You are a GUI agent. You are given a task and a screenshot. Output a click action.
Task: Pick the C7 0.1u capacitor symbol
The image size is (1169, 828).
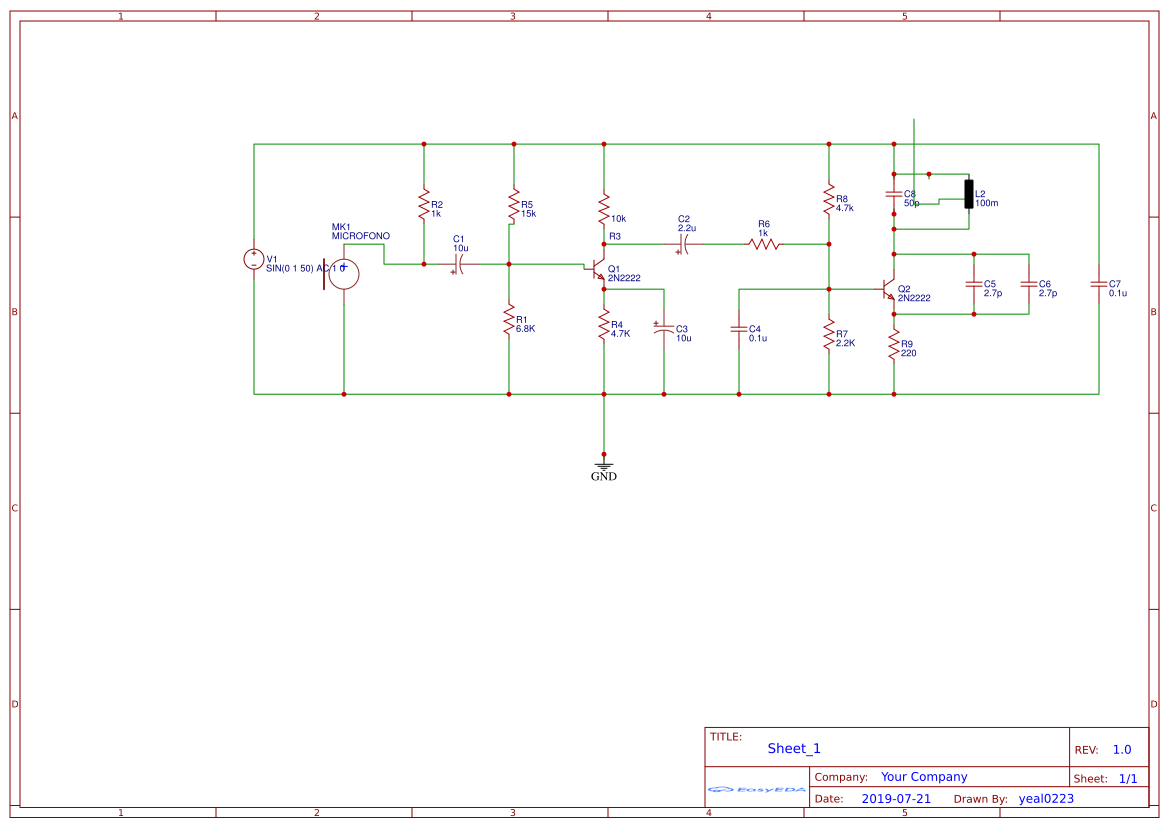1098,284
